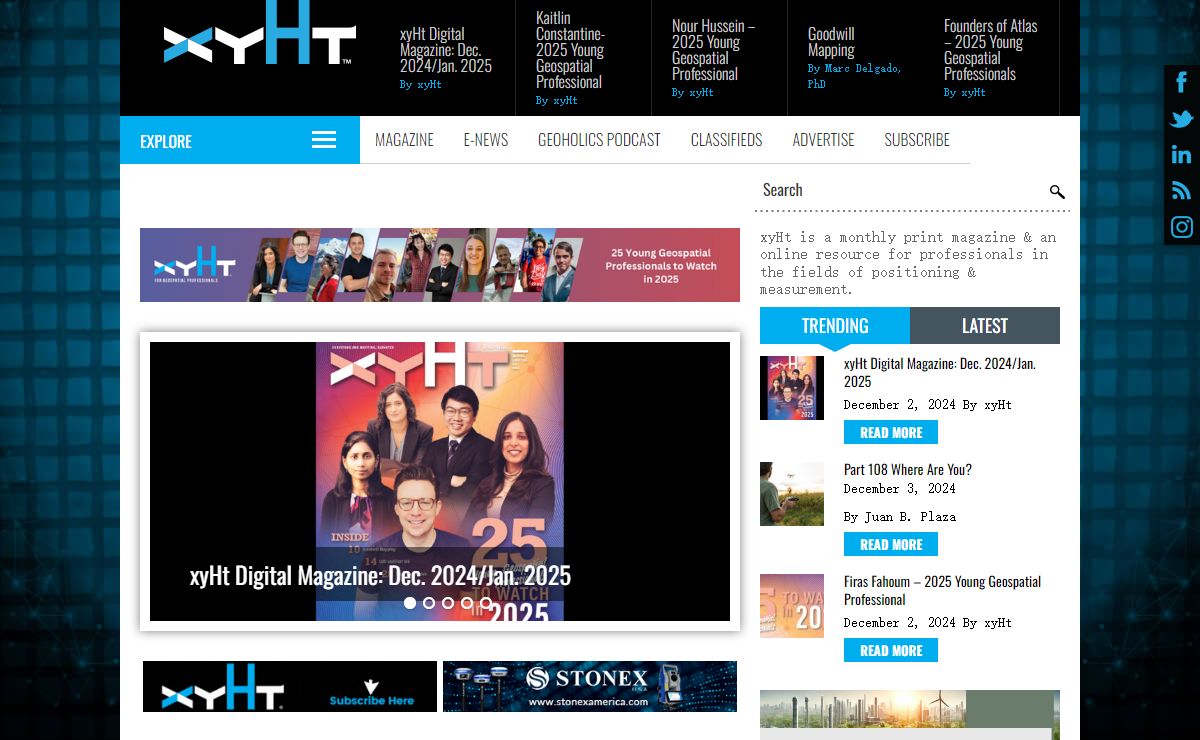This screenshot has height=740, width=1200.
Task: Open the Explore hamburger menu icon
Action: [324, 140]
